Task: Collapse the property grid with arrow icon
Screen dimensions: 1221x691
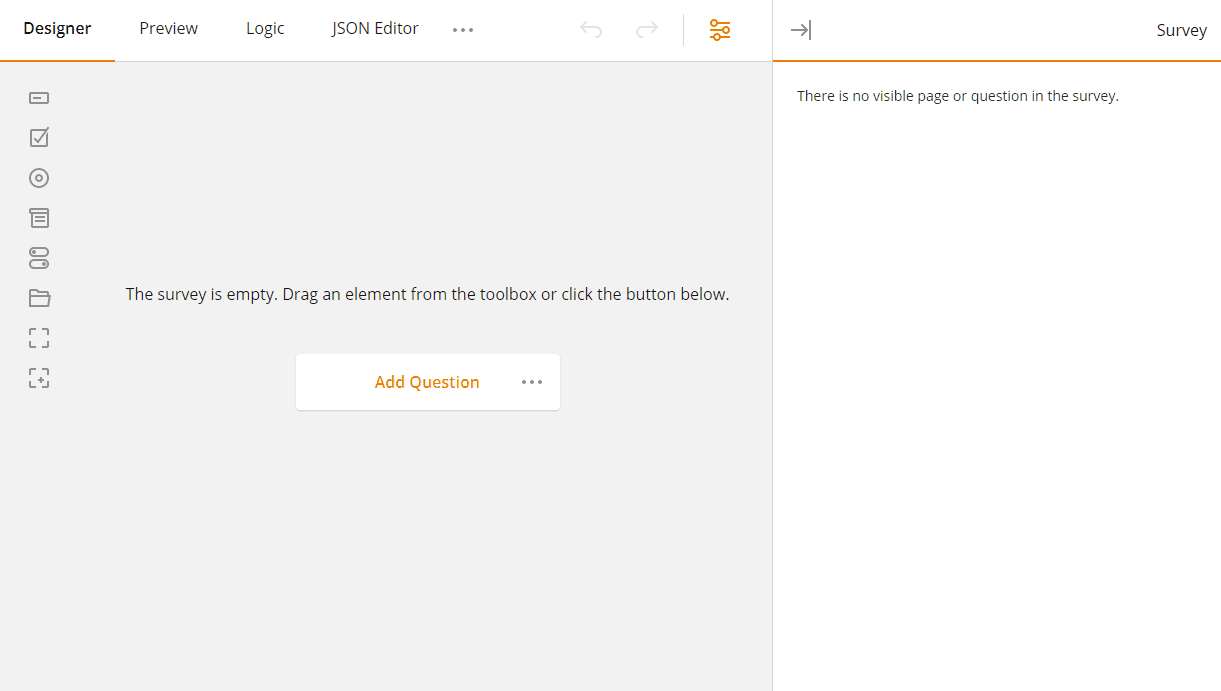Action: (x=800, y=30)
